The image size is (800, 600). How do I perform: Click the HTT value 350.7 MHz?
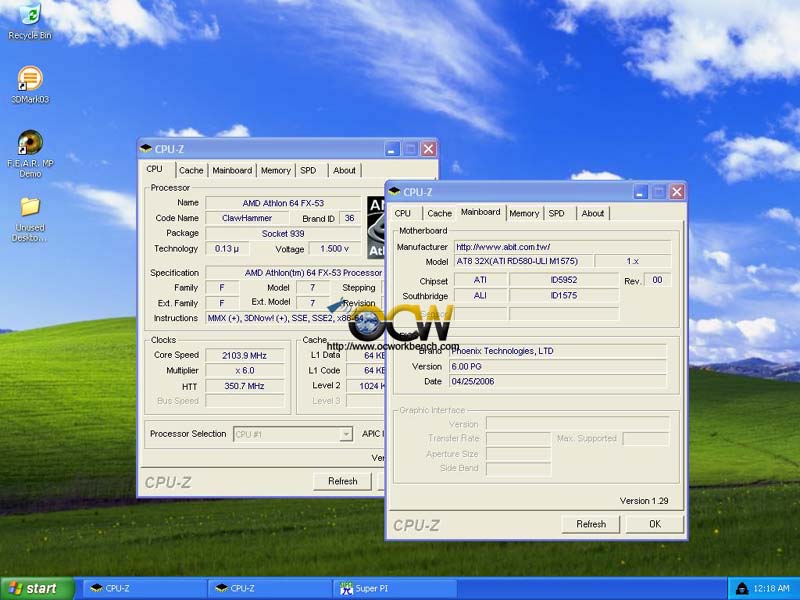point(244,386)
